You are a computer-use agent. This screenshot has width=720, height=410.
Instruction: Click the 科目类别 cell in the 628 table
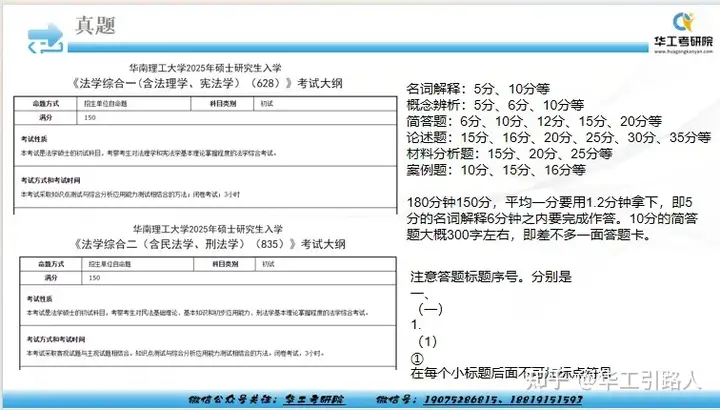(223, 104)
